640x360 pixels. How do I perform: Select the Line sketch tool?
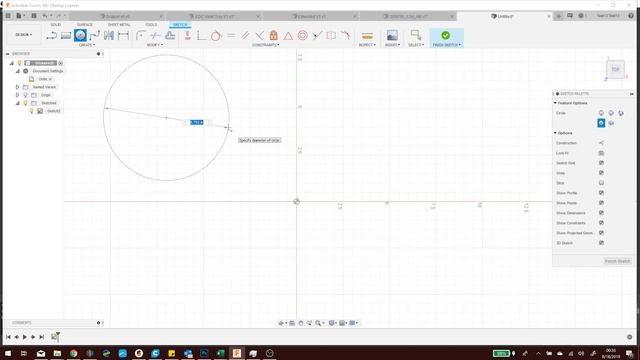(51, 36)
